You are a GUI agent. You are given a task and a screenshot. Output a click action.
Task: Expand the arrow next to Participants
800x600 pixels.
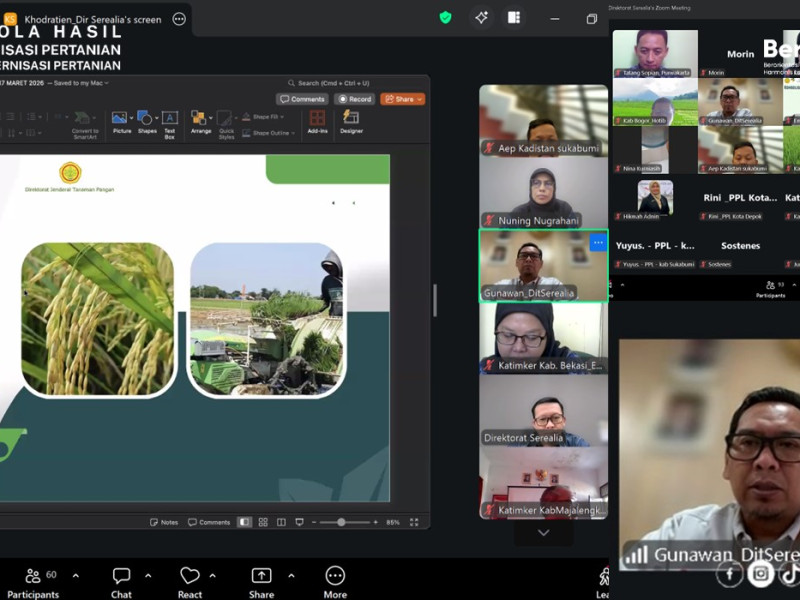click(76, 576)
